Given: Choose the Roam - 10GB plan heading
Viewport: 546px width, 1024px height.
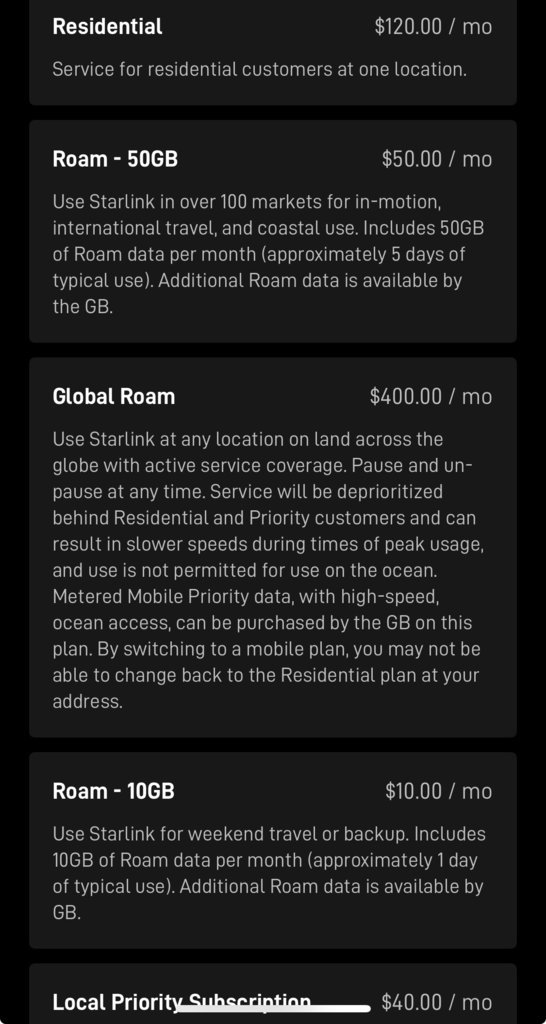Looking at the screenshot, I should tap(114, 792).
